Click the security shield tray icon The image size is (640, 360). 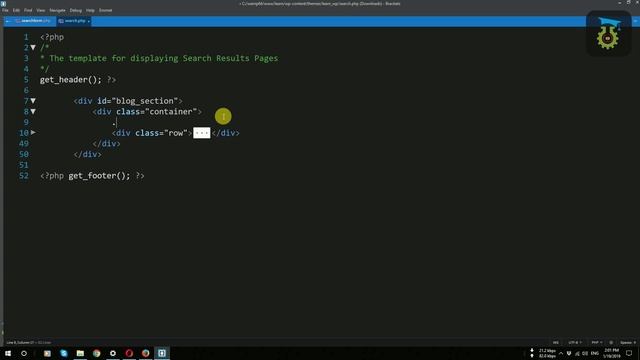[x=569, y=353]
